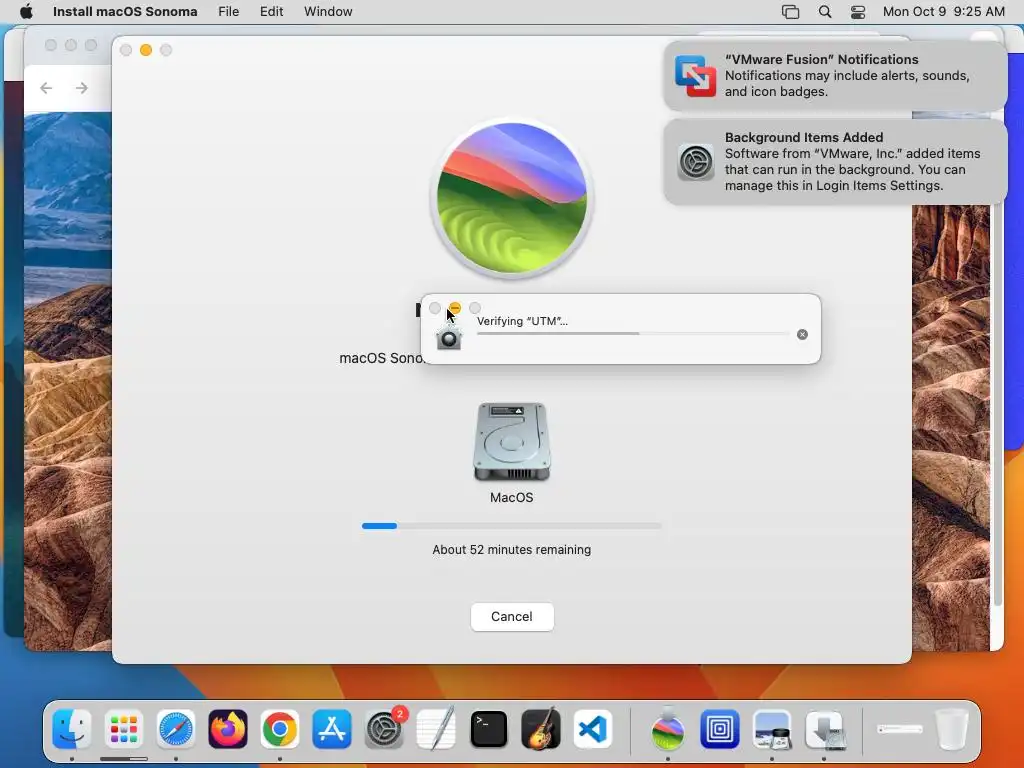Open the Apple menu

pos(26,12)
